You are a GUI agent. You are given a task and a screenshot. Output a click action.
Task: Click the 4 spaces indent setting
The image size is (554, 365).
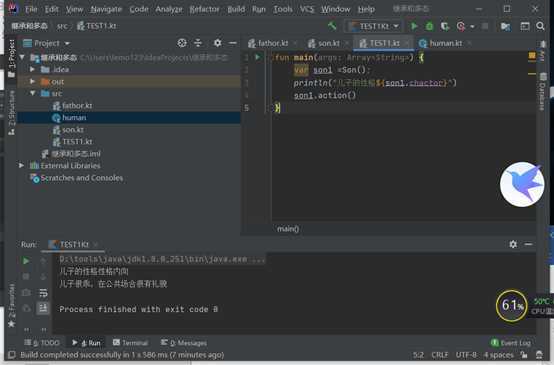tap(499, 355)
